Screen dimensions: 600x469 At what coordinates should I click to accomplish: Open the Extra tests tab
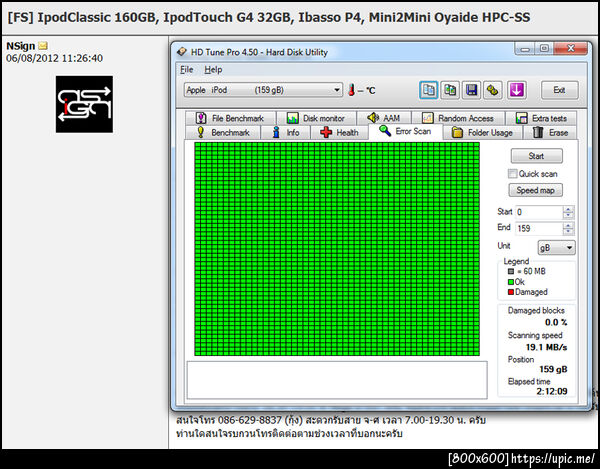541,118
